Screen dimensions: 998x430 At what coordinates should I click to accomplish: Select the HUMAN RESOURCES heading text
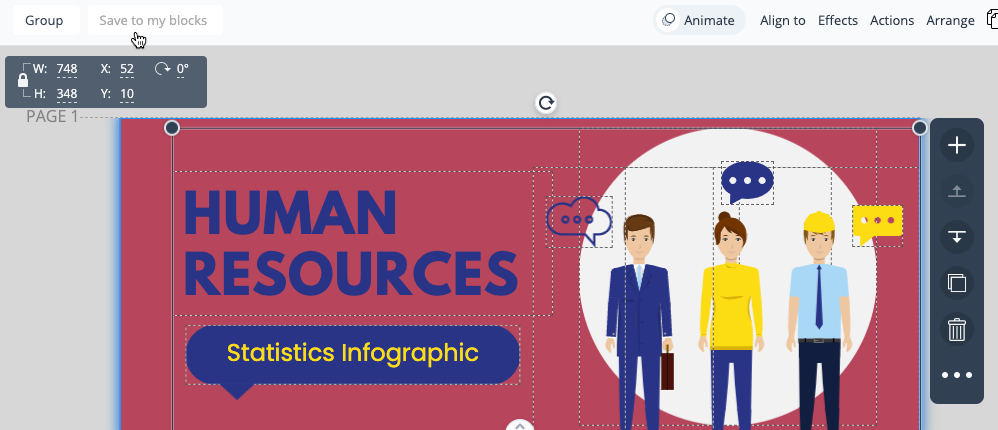(x=351, y=243)
